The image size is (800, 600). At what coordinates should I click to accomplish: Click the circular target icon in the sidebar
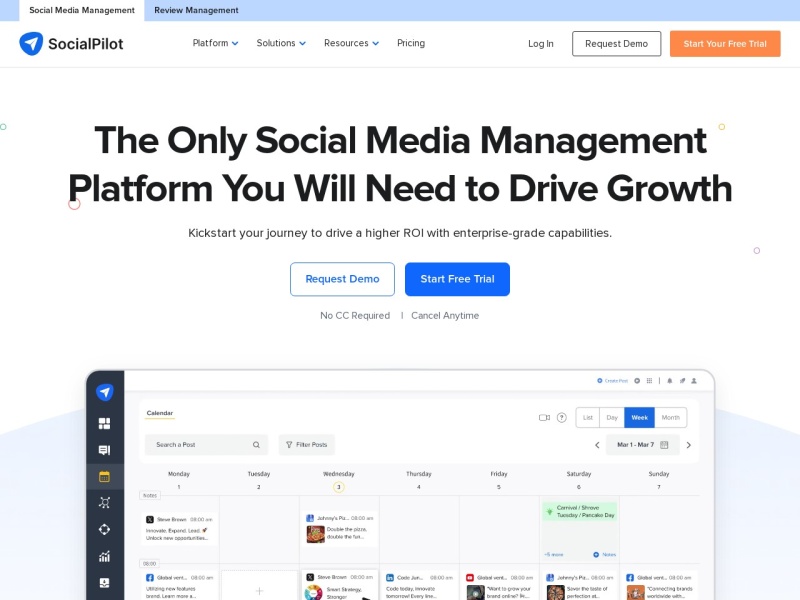[104, 530]
